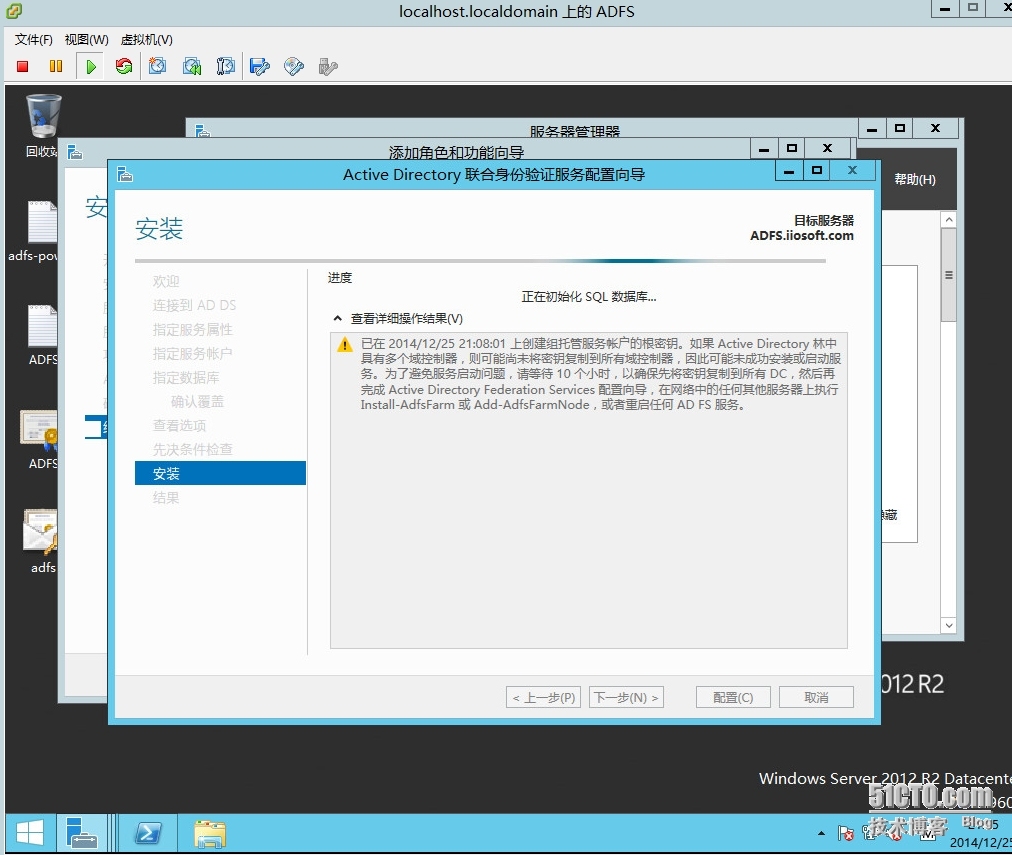Select the 欢迎 wizard step

click(x=166, y=281)
